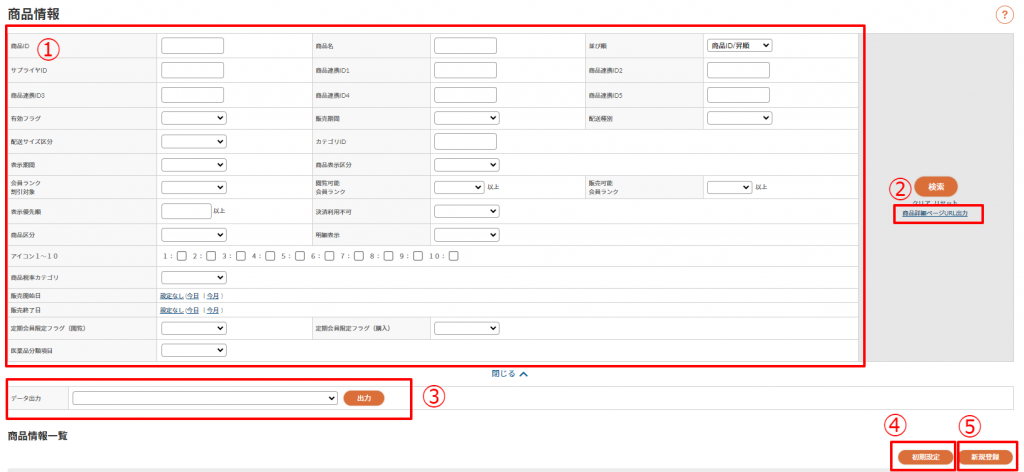Screen dimensions: 1024x472
Task: Open the 商品詳細ページURL出力 link
Action: click(935, 213)
